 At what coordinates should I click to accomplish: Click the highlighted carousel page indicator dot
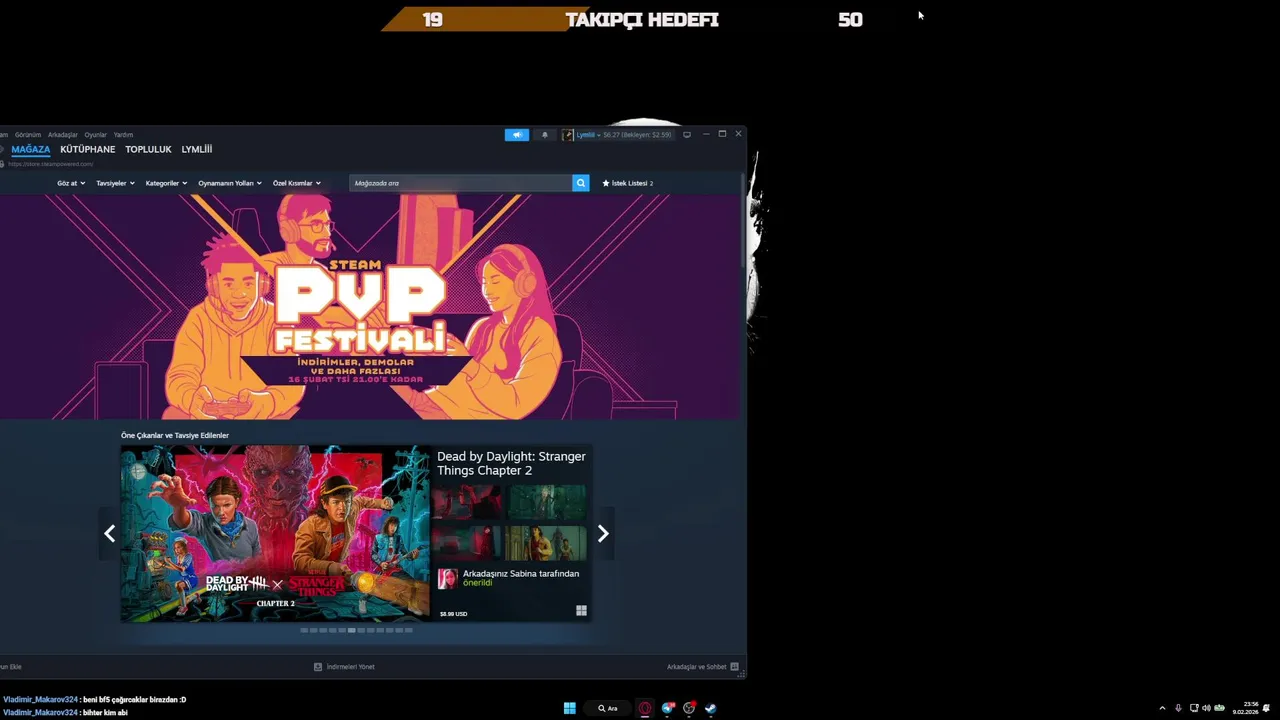[351, 630]
